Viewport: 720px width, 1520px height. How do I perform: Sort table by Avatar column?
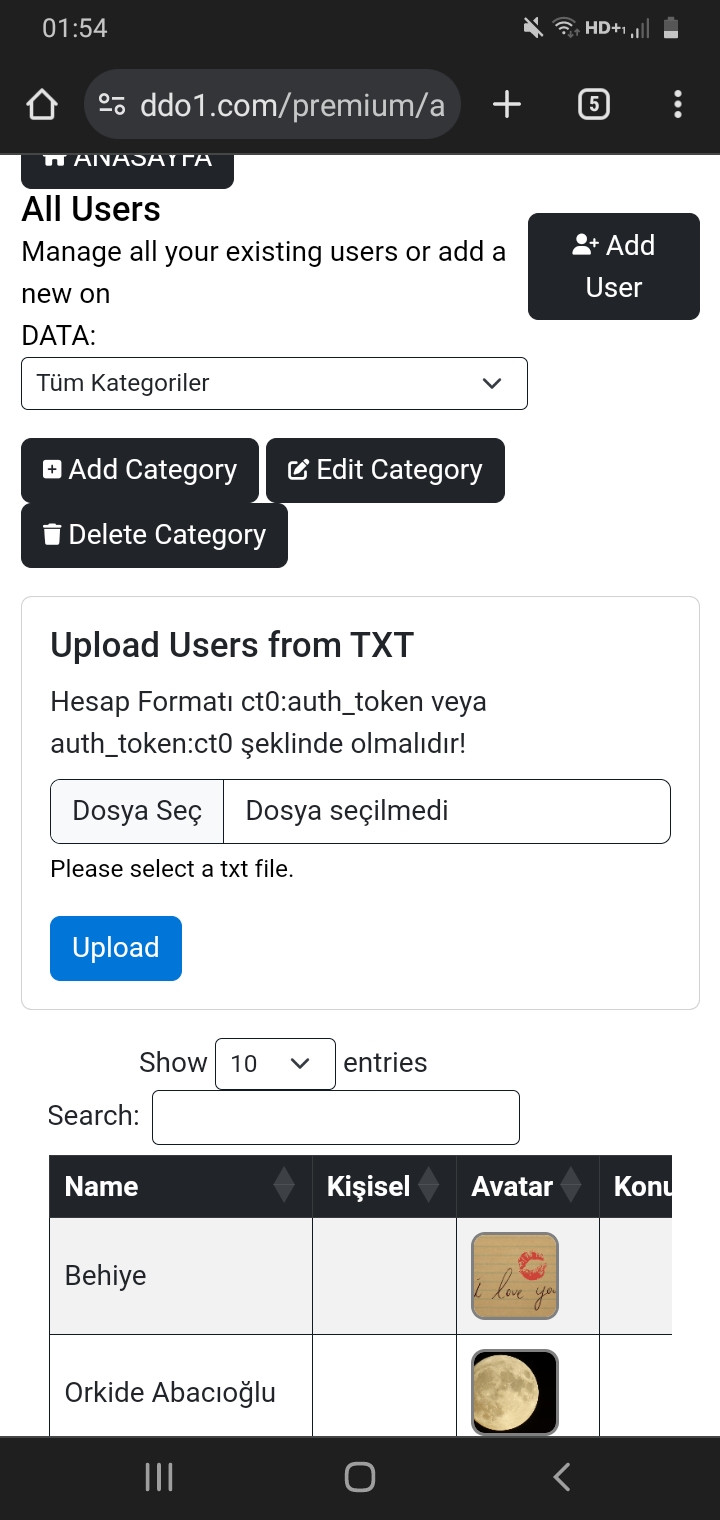pyautogui.click(x=528, y=1186)
